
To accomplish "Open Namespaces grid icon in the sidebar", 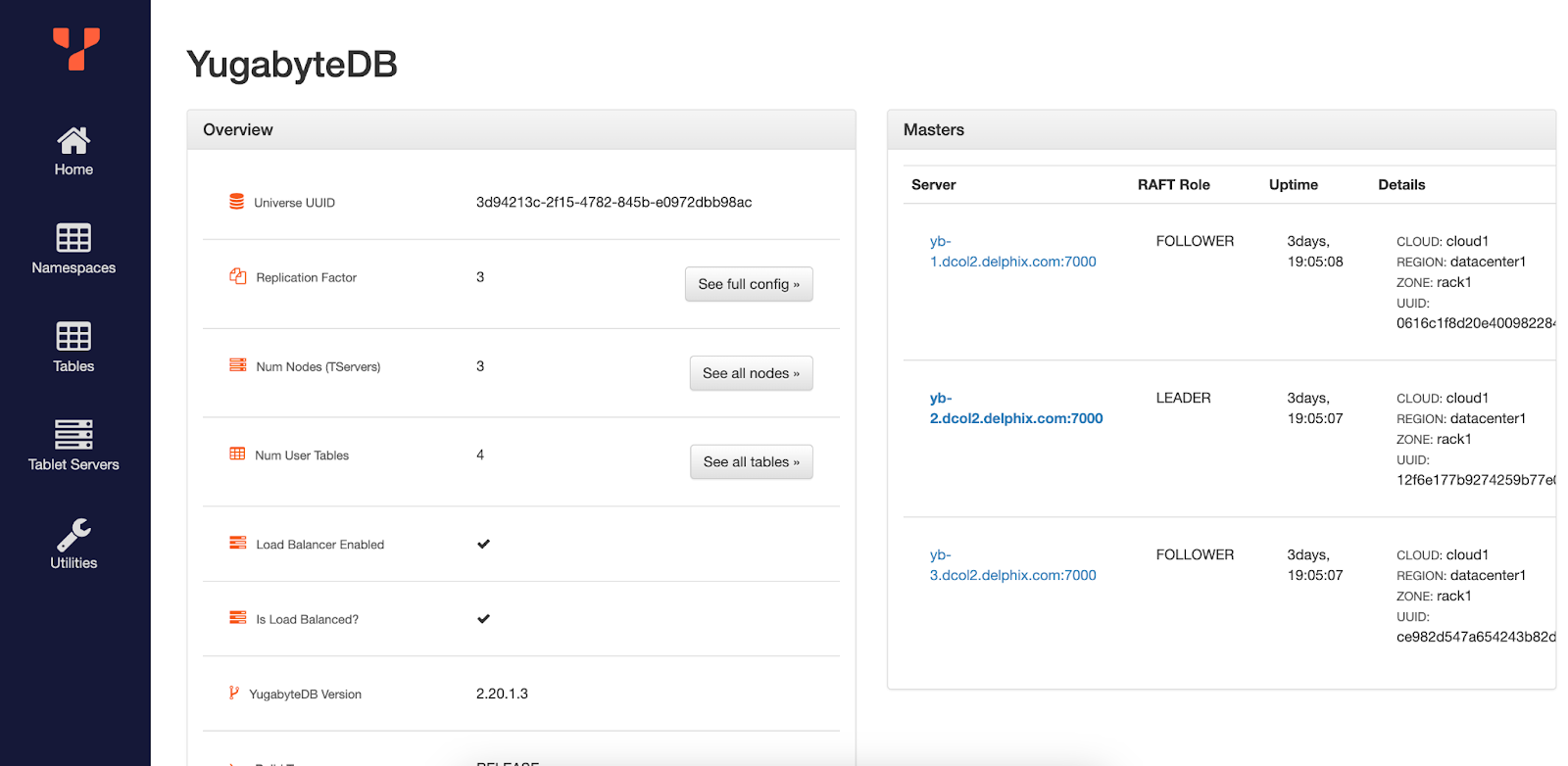I will pos(73,238).
